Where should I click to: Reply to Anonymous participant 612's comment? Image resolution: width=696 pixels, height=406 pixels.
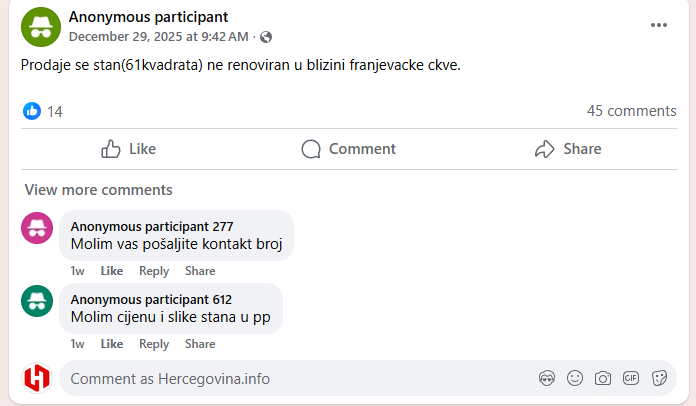[154, 344]
